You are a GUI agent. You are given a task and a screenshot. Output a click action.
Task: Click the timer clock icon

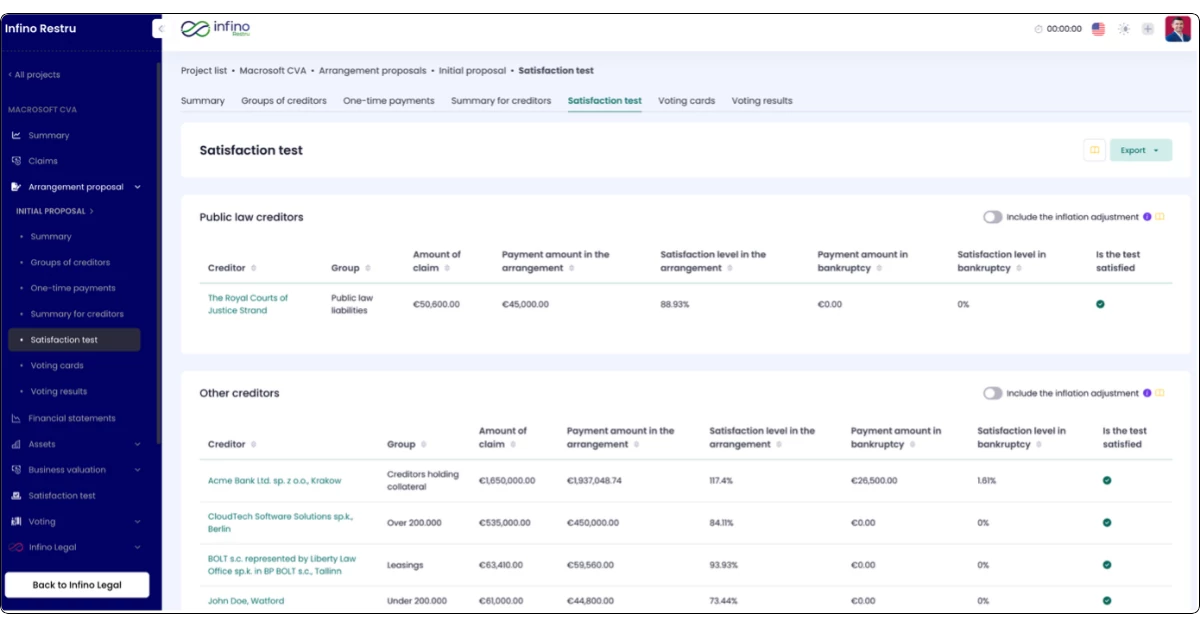[1038, 29]
